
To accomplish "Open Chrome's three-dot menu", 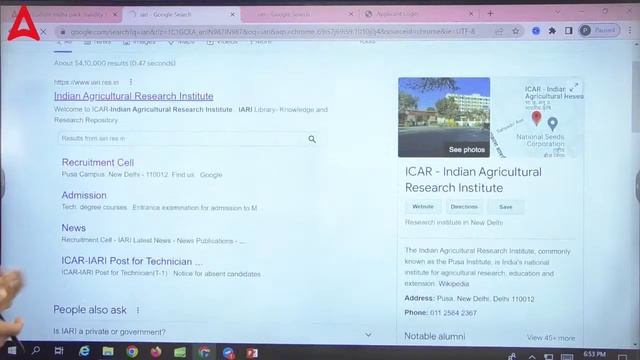I will (631, 30).
